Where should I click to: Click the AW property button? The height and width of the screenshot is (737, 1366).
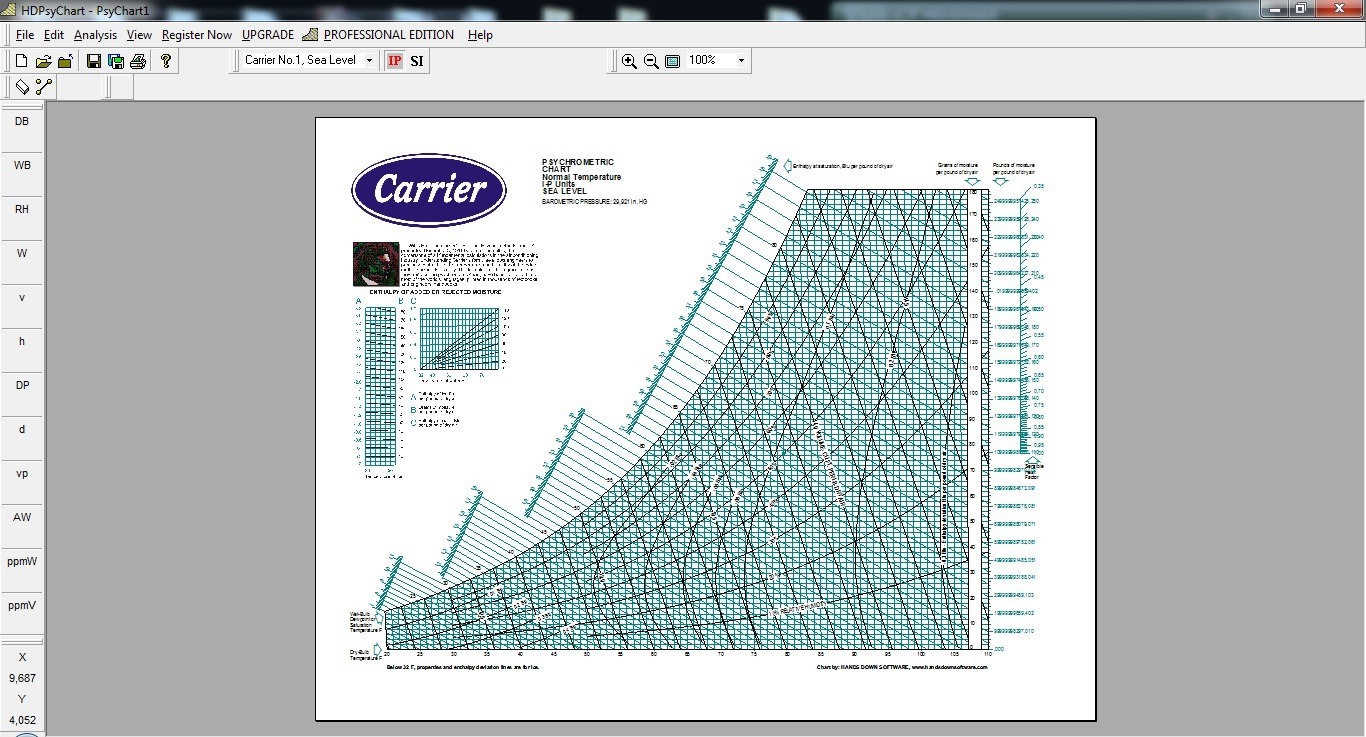coord(22,518)
